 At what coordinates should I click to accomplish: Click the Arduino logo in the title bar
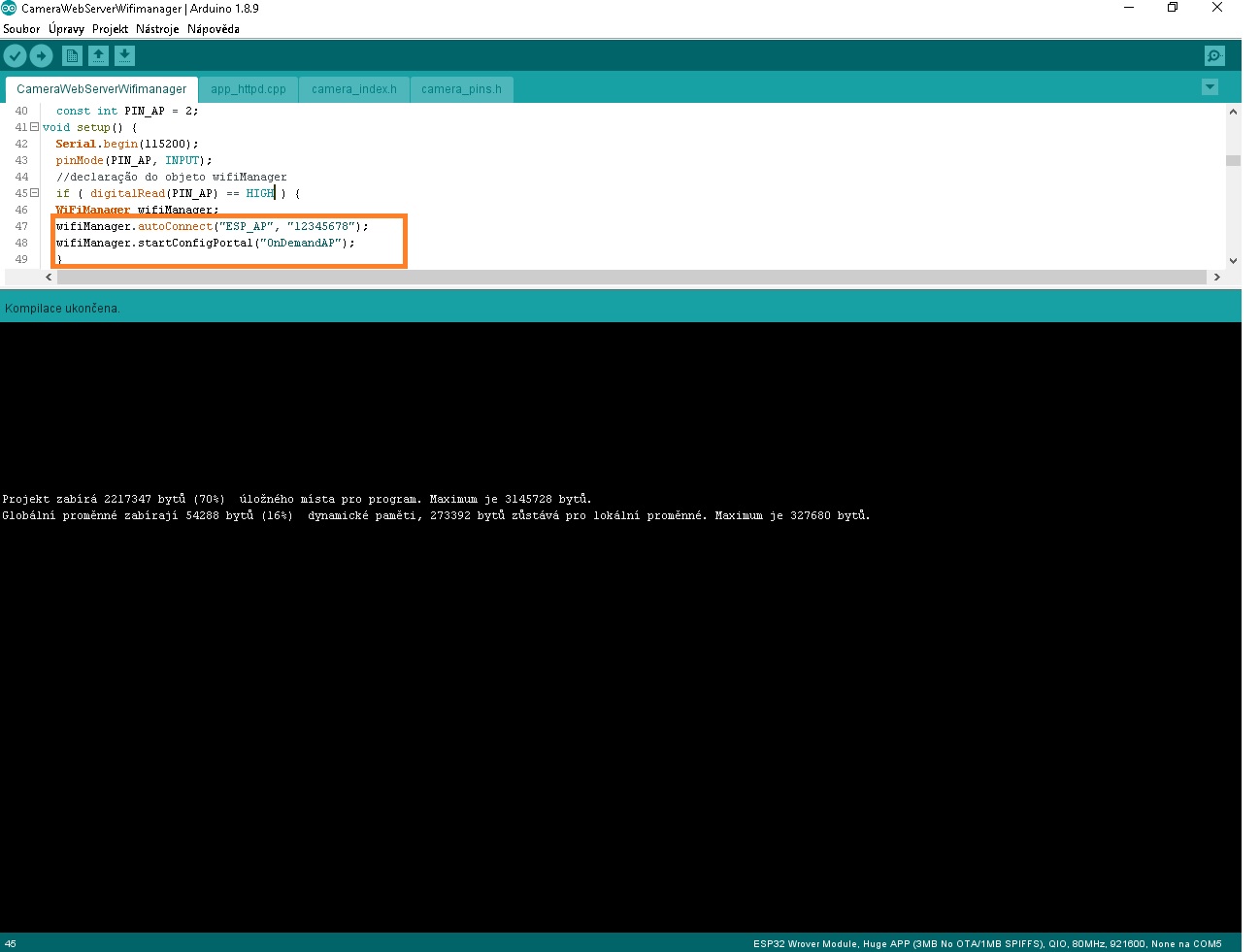coord(9,8)
